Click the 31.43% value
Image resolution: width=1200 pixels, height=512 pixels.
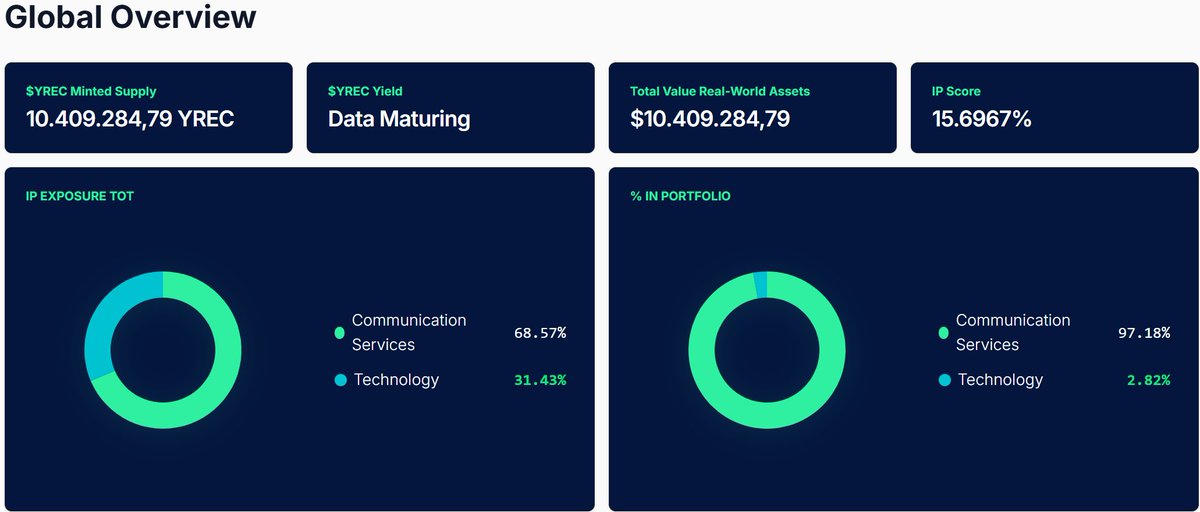click(x=540, y=380)
